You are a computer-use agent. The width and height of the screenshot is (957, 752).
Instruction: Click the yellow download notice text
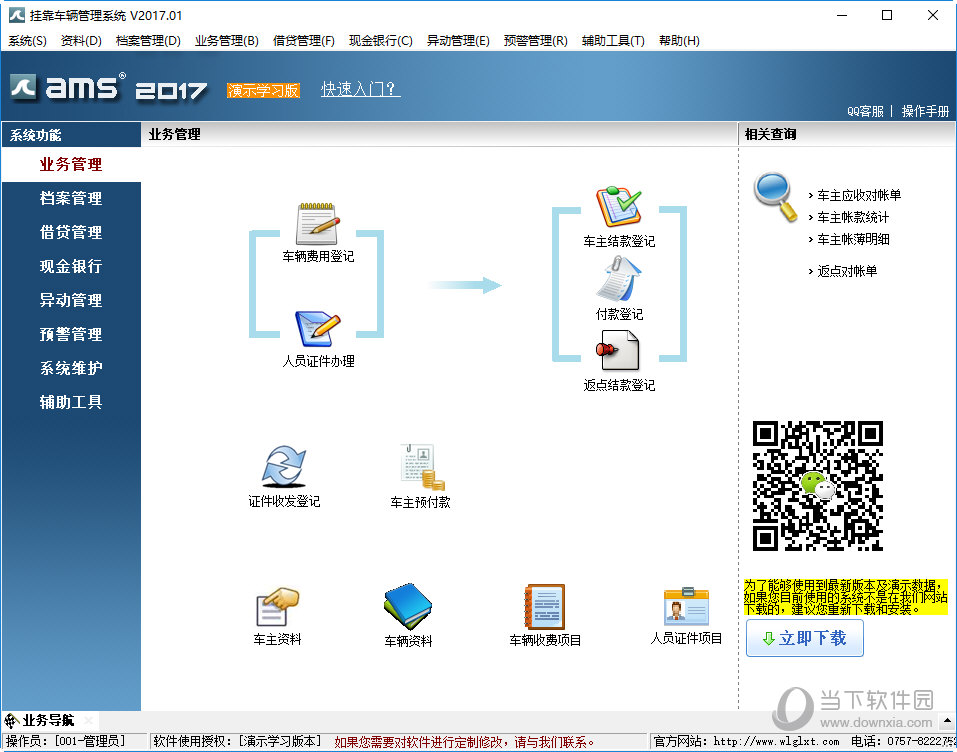pyautogui.click(x=845, y=598)
